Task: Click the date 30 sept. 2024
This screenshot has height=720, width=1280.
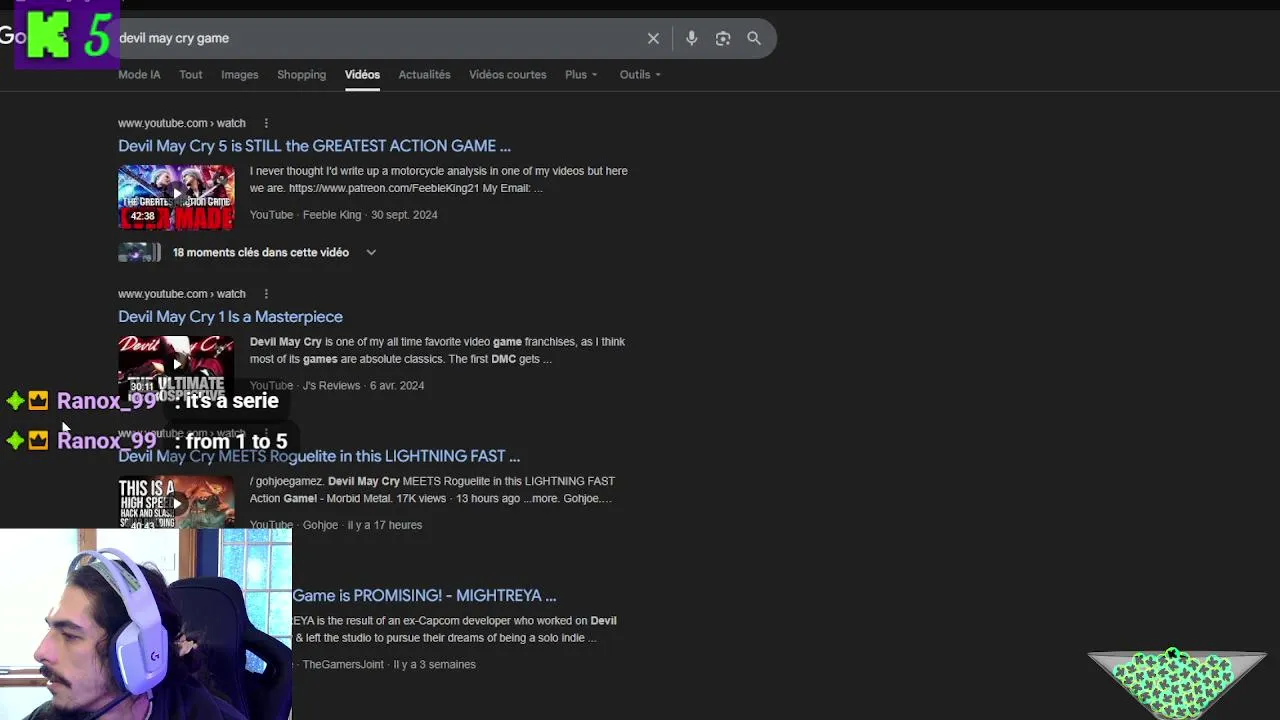Action: 404,215
